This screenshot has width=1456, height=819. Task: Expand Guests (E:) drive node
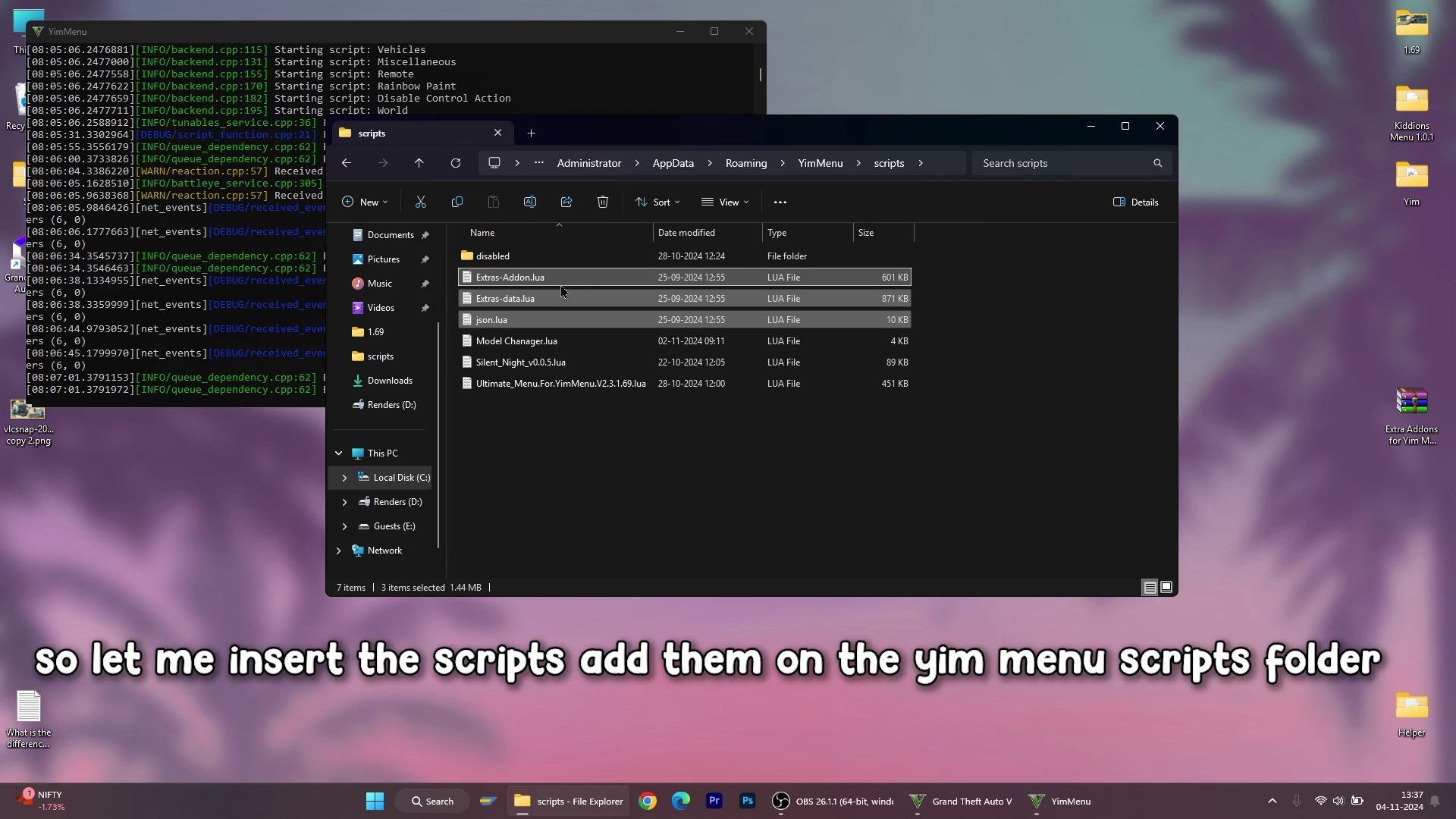click(345, 526)
